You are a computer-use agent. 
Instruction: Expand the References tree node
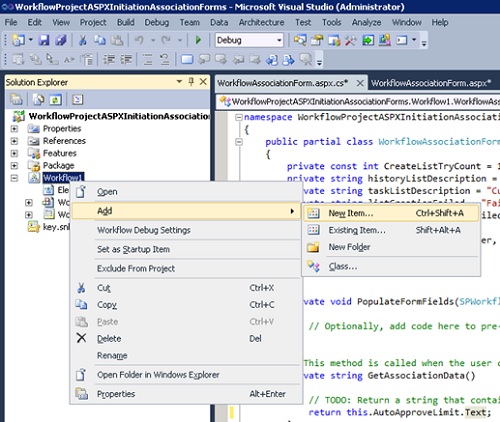(14, 141)
